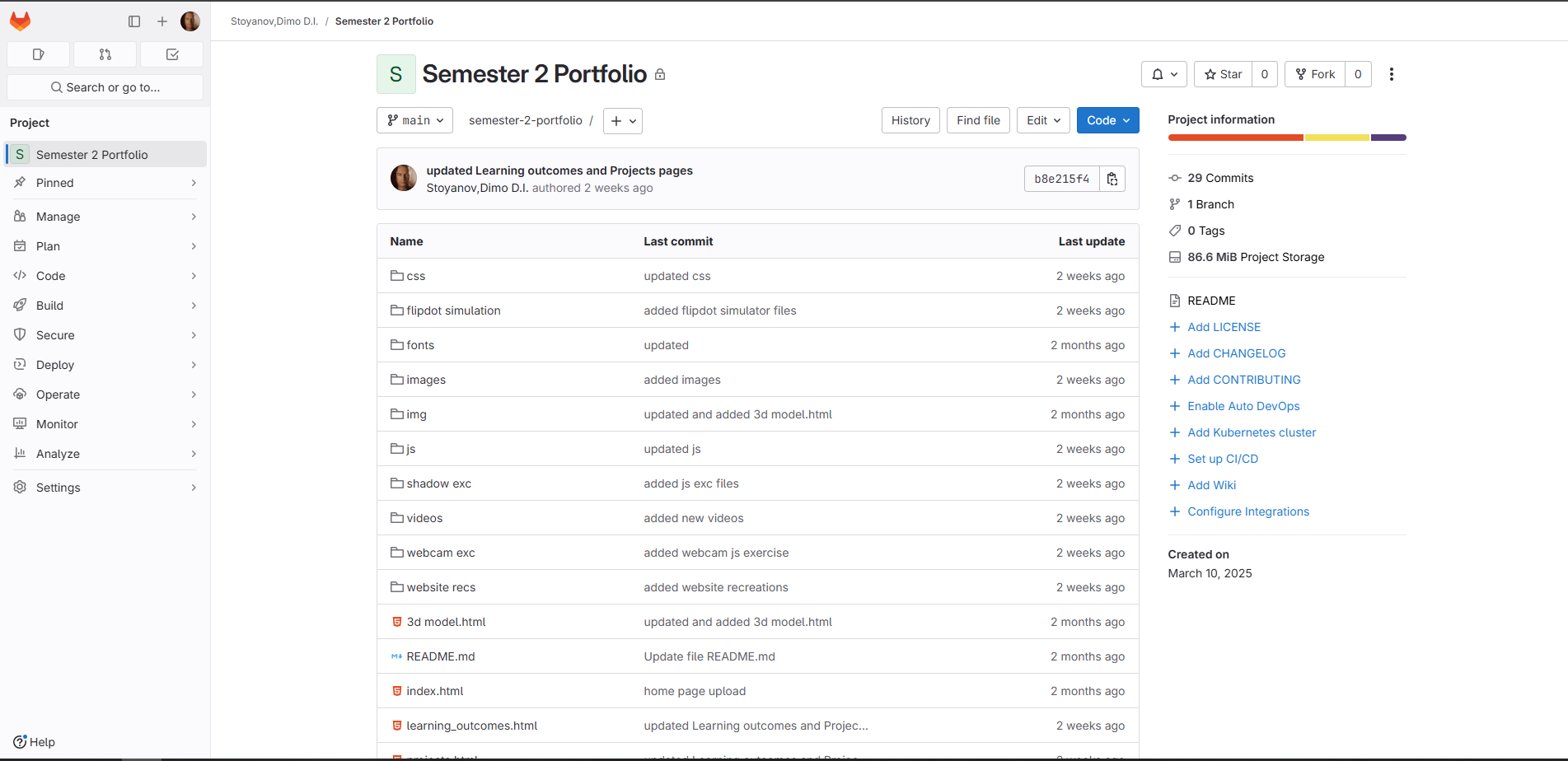Click the plus create-new icon in sidebar header
Screen dimensions: 1568x761
point(162,21)
